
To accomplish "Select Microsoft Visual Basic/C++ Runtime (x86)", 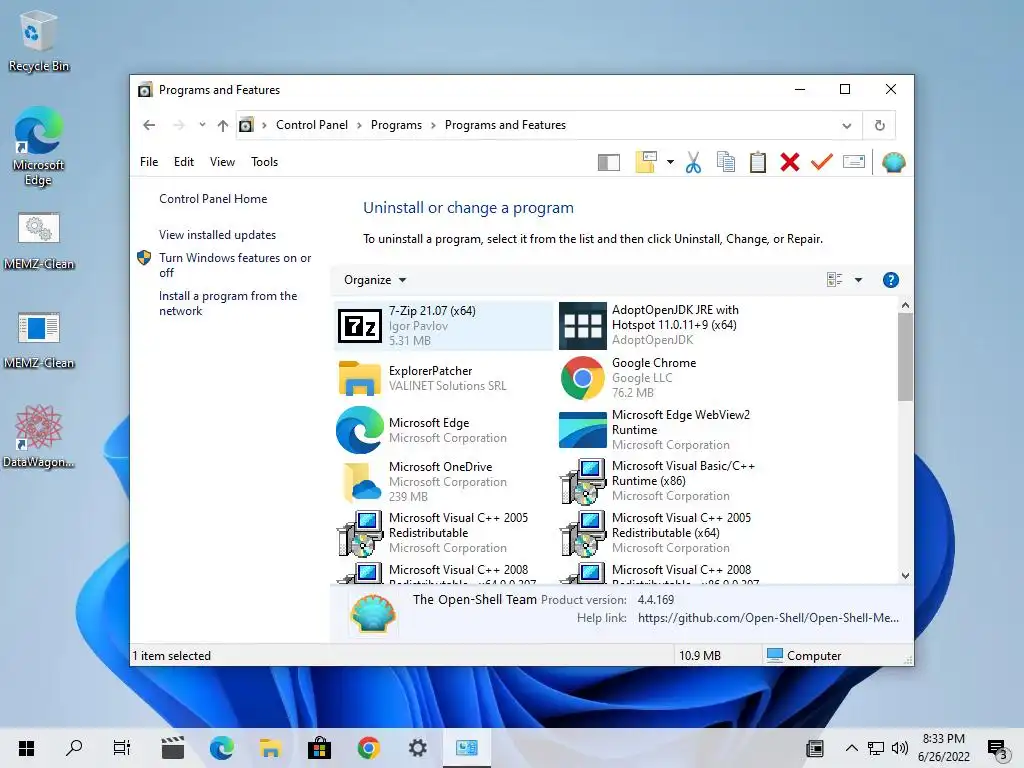I will 665,482.
